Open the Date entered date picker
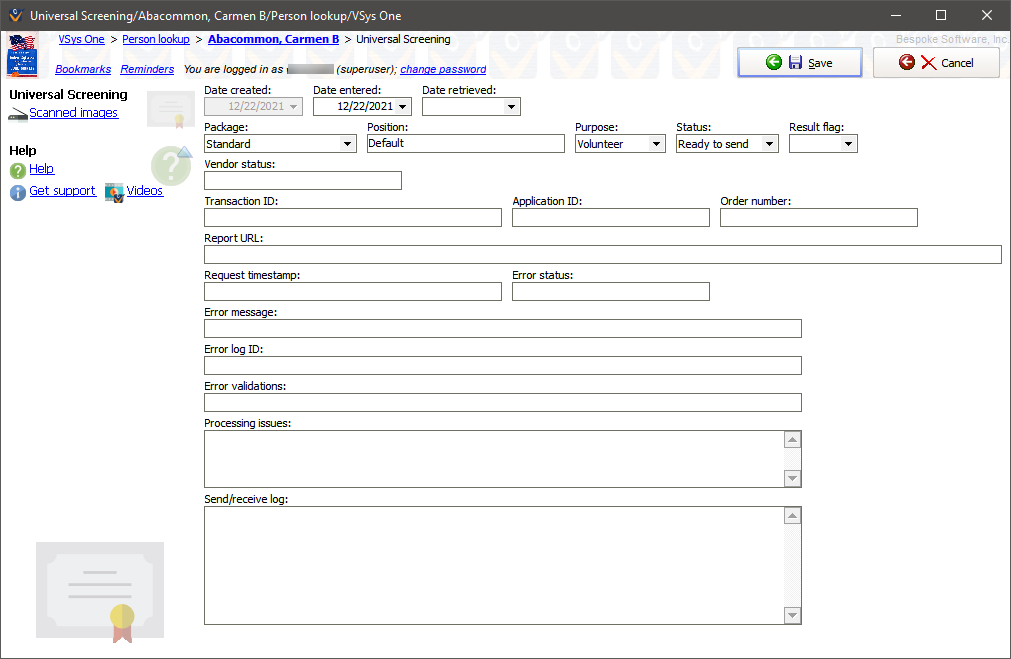This screenshot has height=659, width=1011. pos(403,107)
